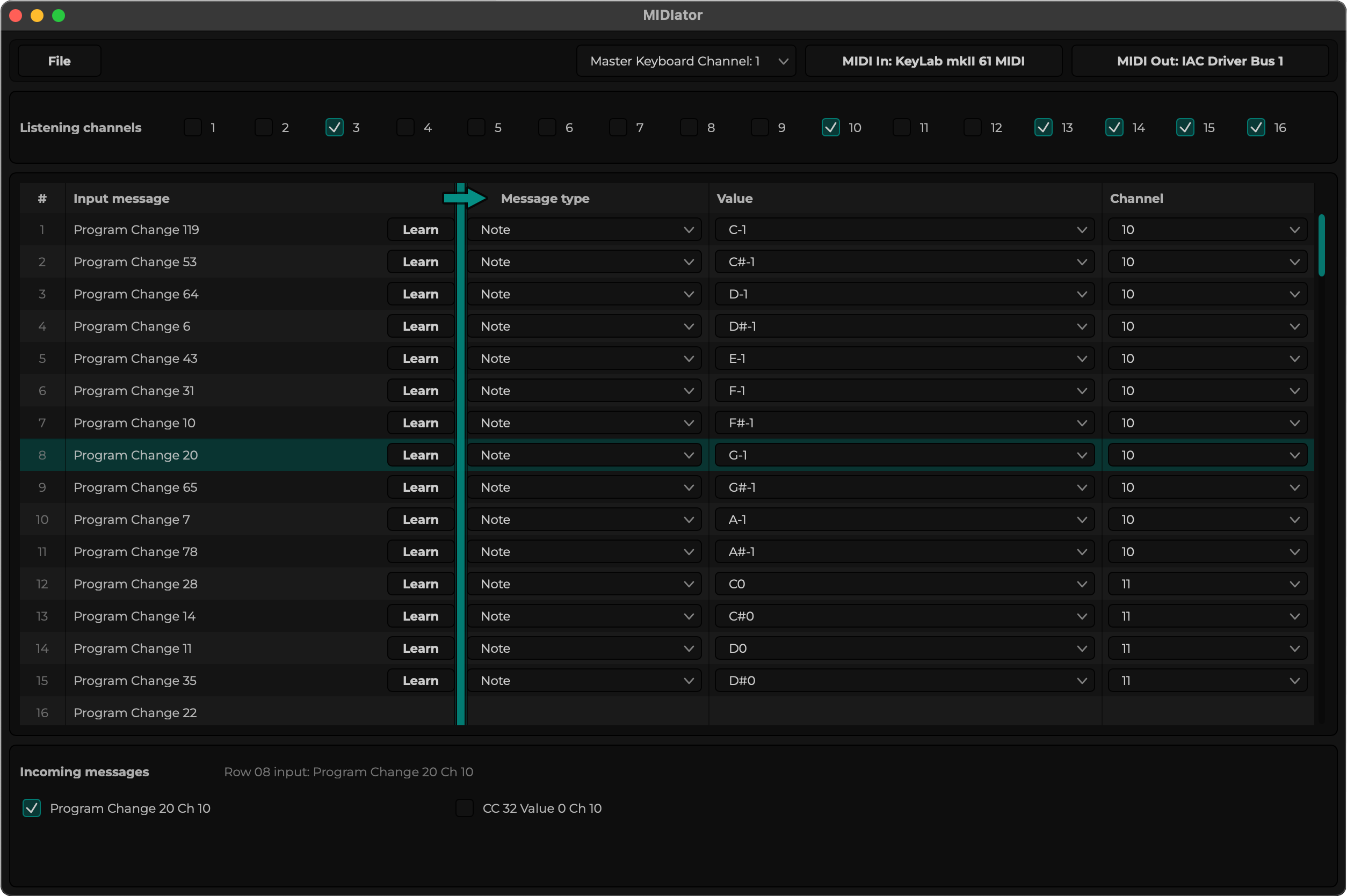Click Learn for Program Change 10
This screenshot has height=896, width=1347.
click(421, 423)
